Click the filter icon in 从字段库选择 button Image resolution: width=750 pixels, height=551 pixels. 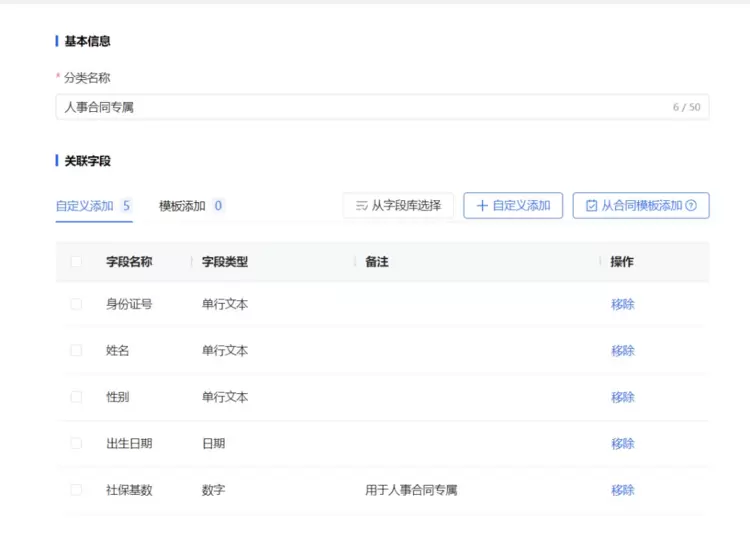tap(361, 206)
